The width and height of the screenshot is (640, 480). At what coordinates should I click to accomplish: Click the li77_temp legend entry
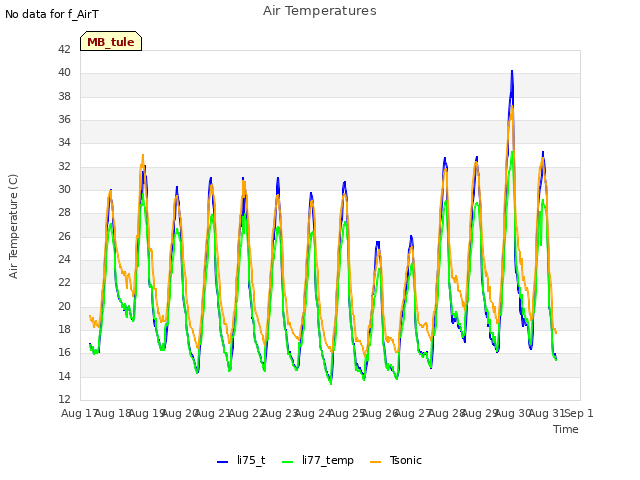coord(318,460)
